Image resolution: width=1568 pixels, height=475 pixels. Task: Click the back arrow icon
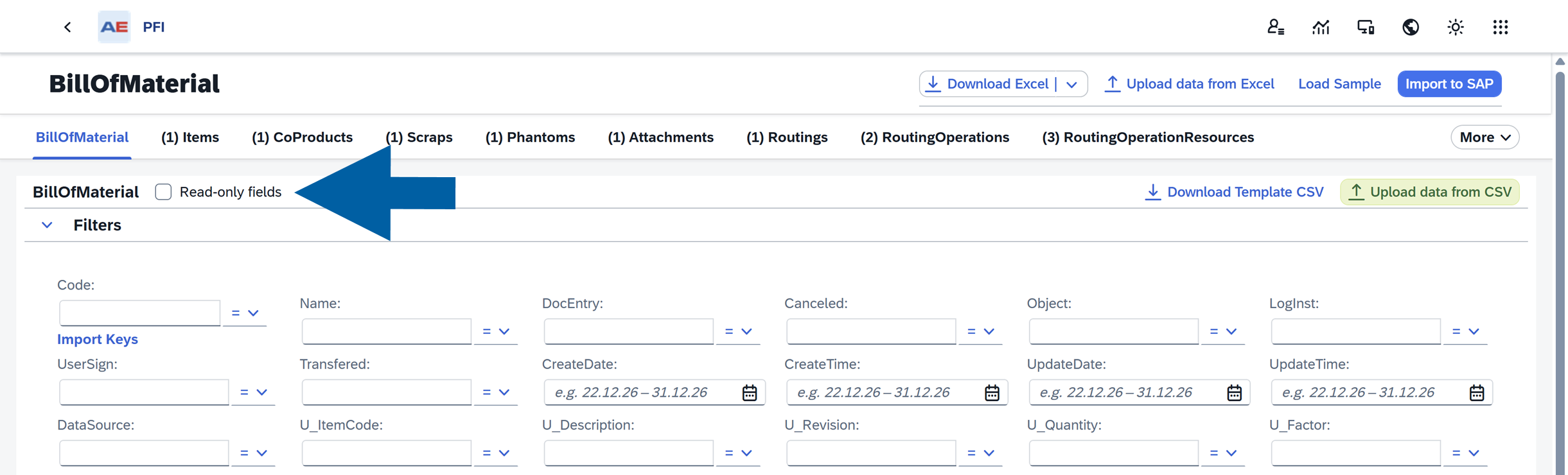pyautogui.click(x=67, y=27)
